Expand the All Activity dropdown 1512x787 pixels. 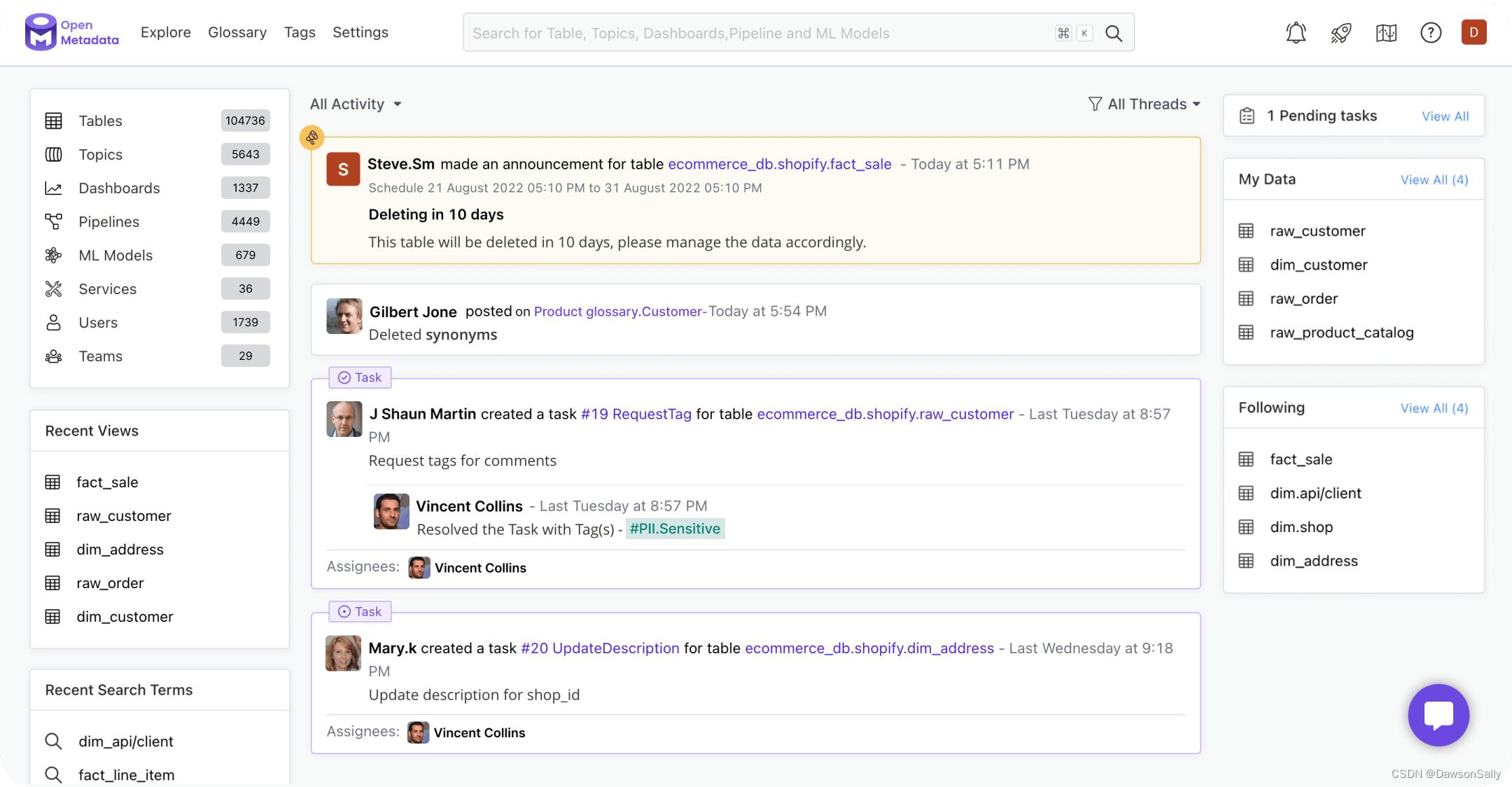pyautogui.click(x=356, y=104)
